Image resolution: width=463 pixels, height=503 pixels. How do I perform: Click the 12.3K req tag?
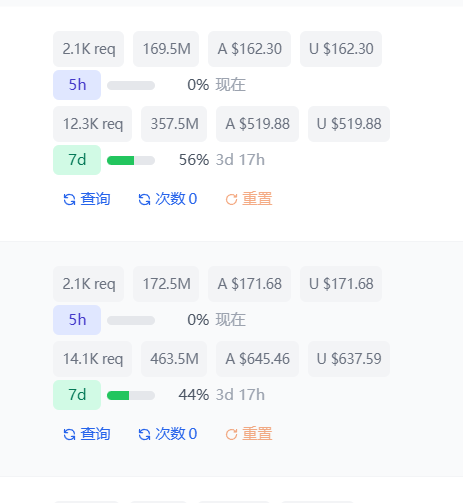click(93, 124)
